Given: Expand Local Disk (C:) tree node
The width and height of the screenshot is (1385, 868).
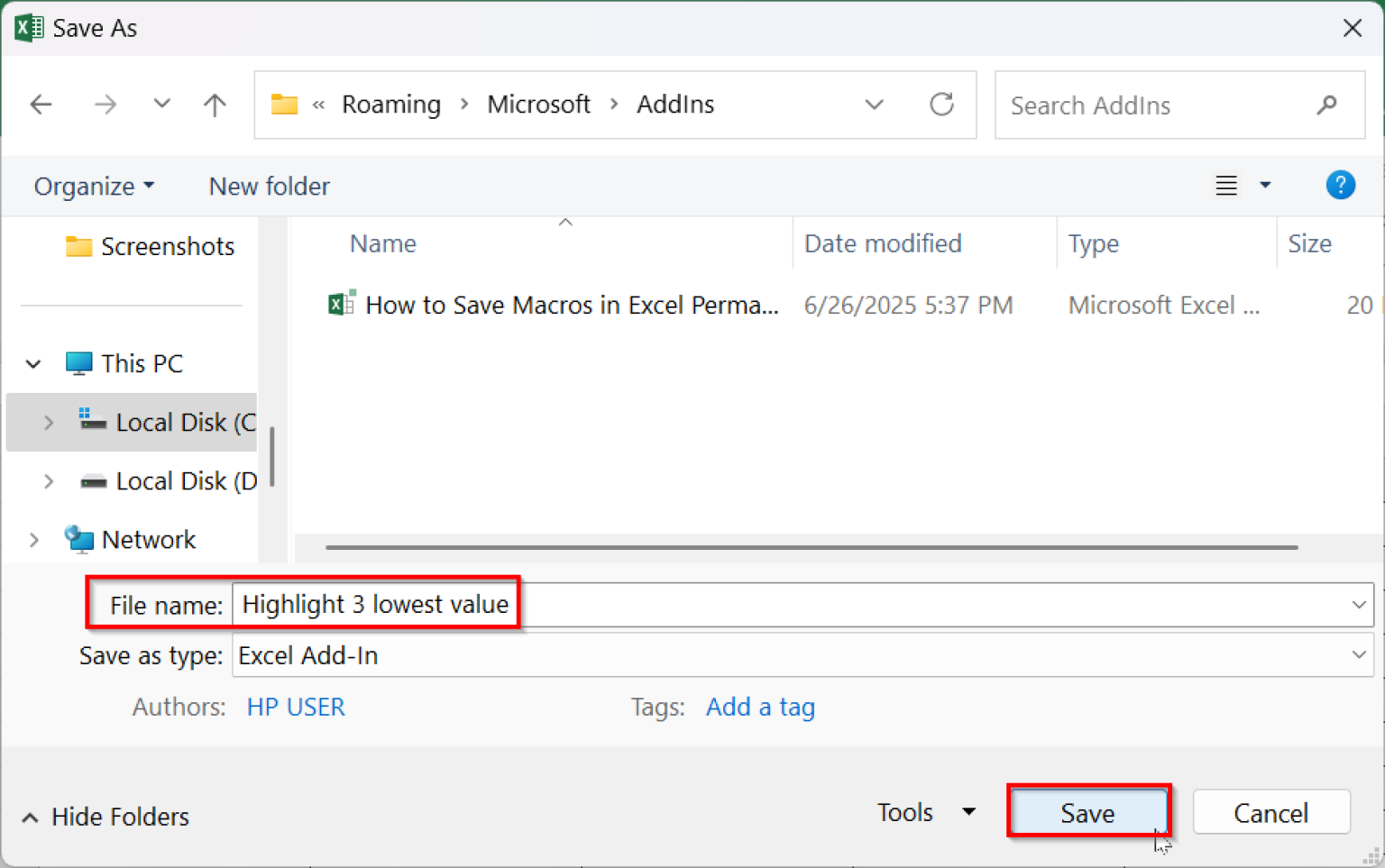Looking at the screenshot, I should pyautogui.click(x=49, y=423).
